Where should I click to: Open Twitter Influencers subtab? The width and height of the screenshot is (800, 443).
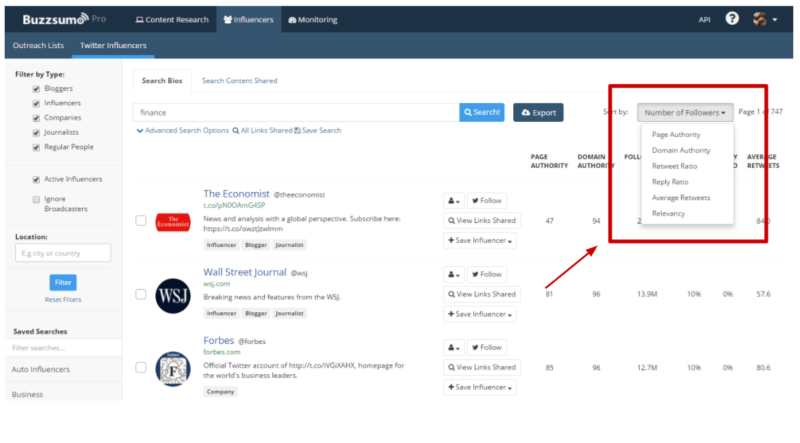[113, 45]
